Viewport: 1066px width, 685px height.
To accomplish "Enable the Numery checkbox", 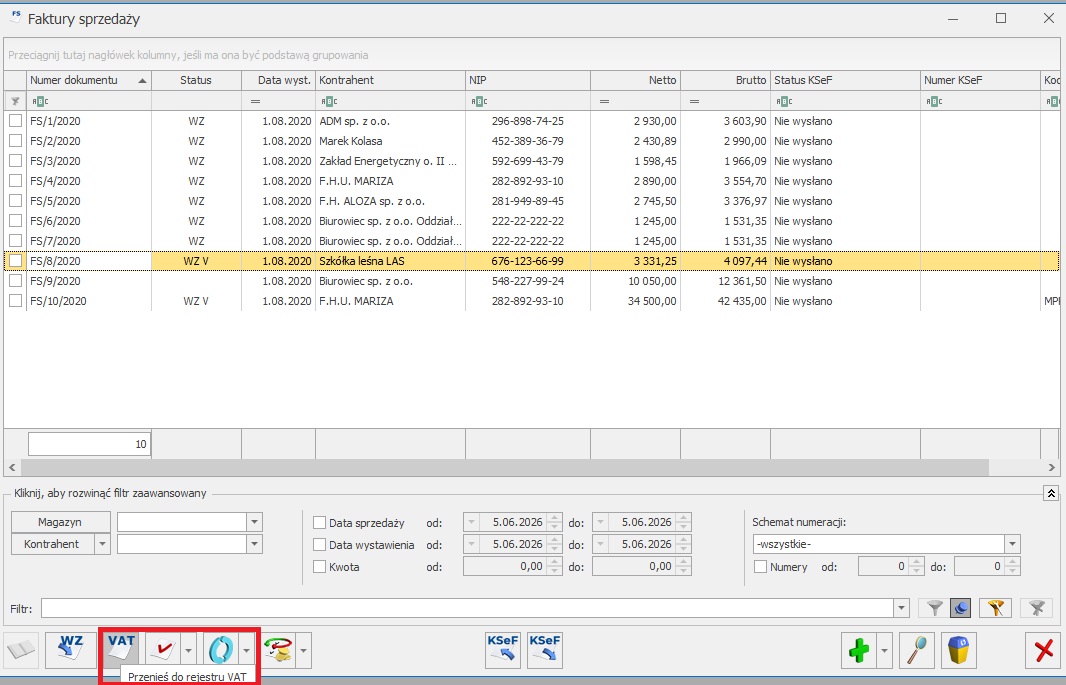I will pyautogui.click(x=761, y=567).
